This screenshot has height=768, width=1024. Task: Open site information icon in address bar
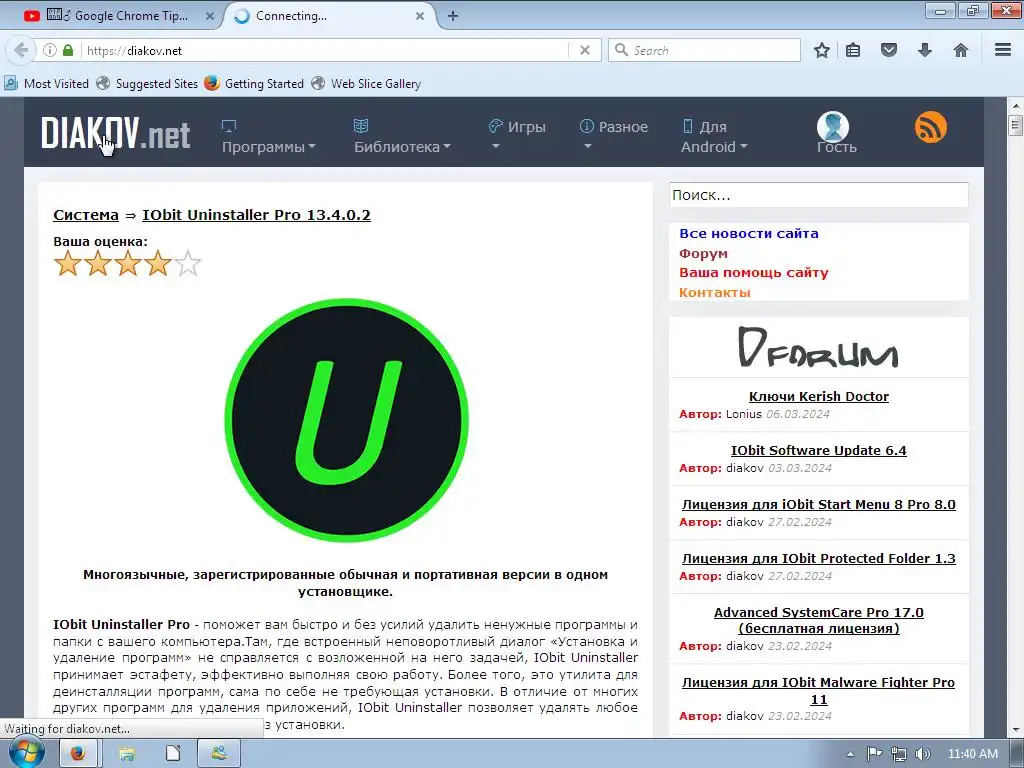point(50,50)
